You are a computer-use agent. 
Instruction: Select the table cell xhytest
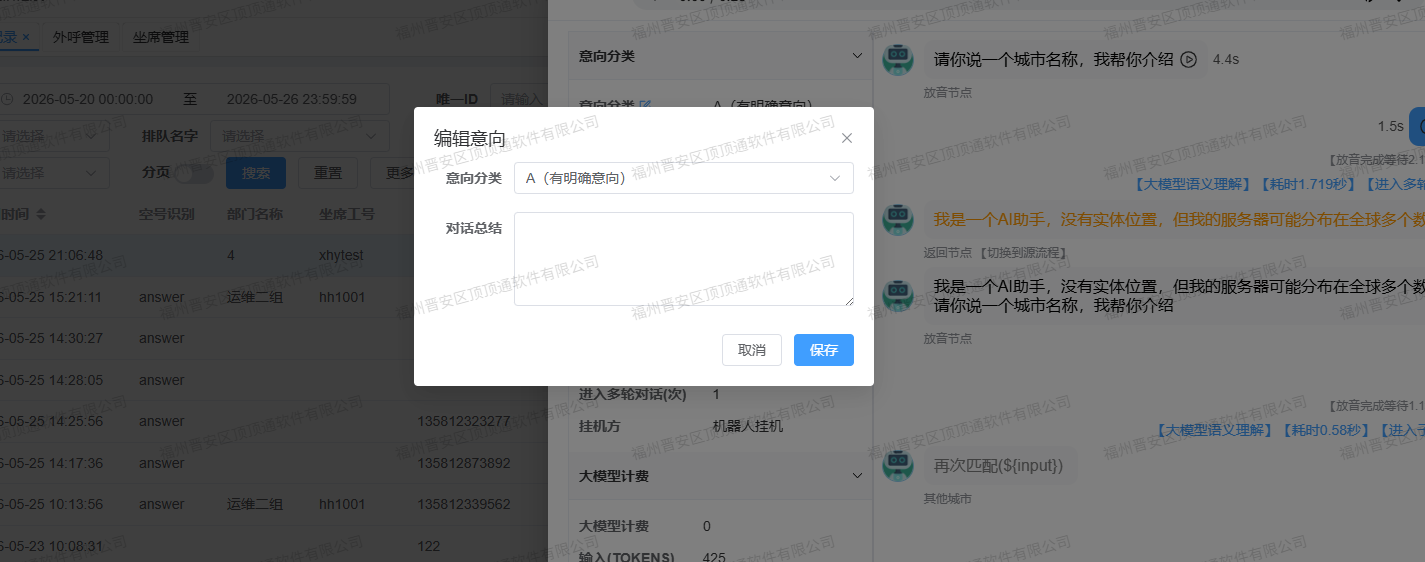341,255
